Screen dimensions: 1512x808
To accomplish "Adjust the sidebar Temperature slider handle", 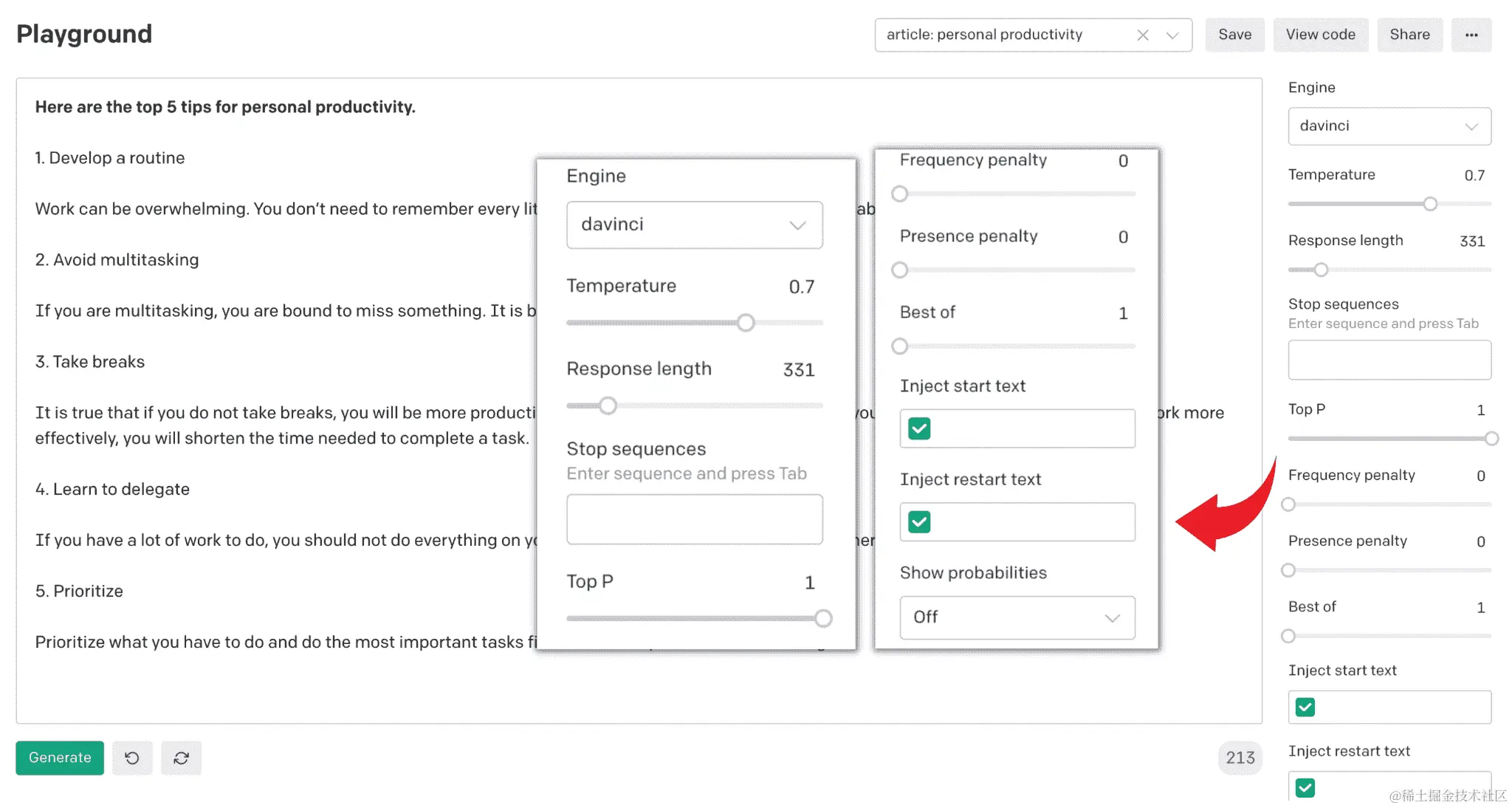I will click(1430, 204).
